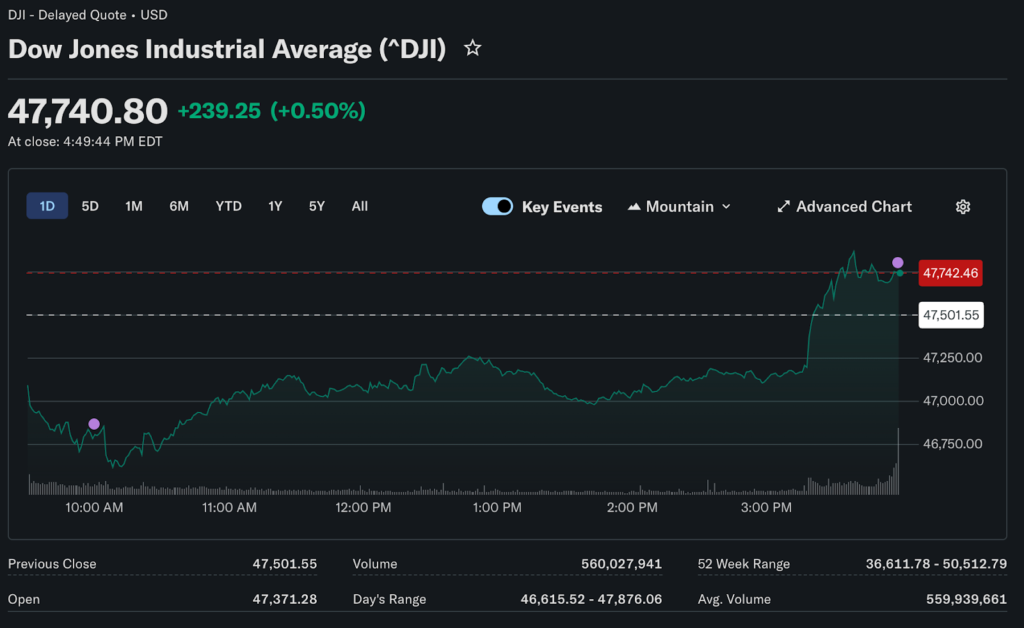This screenshot has width=1024, height=628.
Task: Click the purple key event dot near 10:00 AM
Action: point(94,424)
